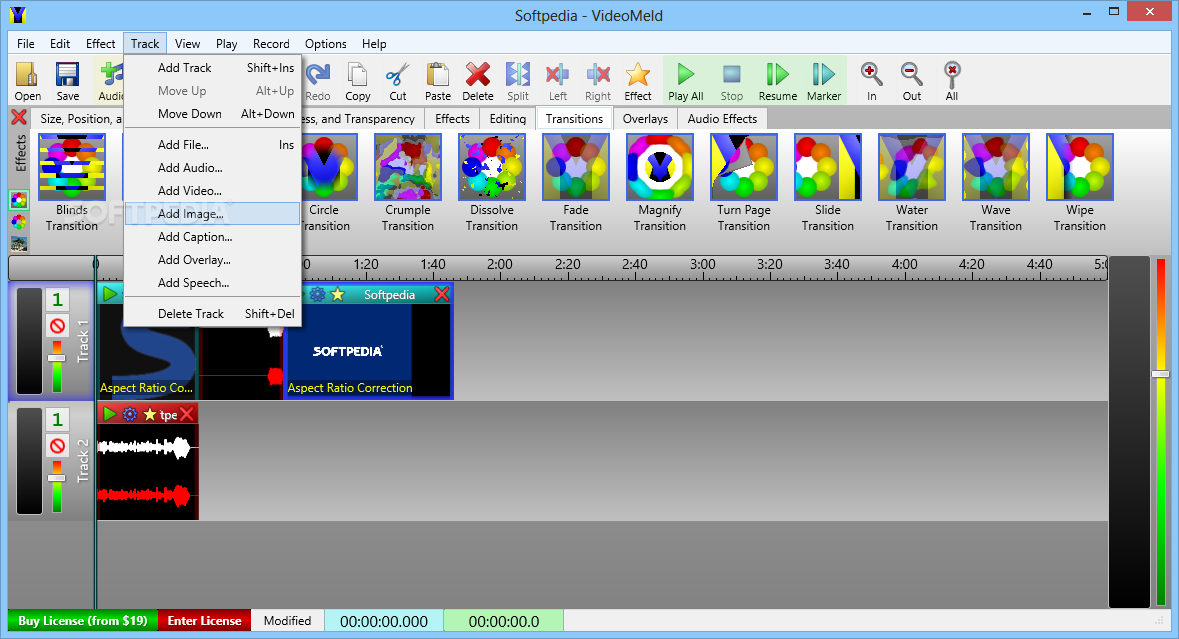Open the Edit menu
1179x639 pixels.
click(60, 44)
